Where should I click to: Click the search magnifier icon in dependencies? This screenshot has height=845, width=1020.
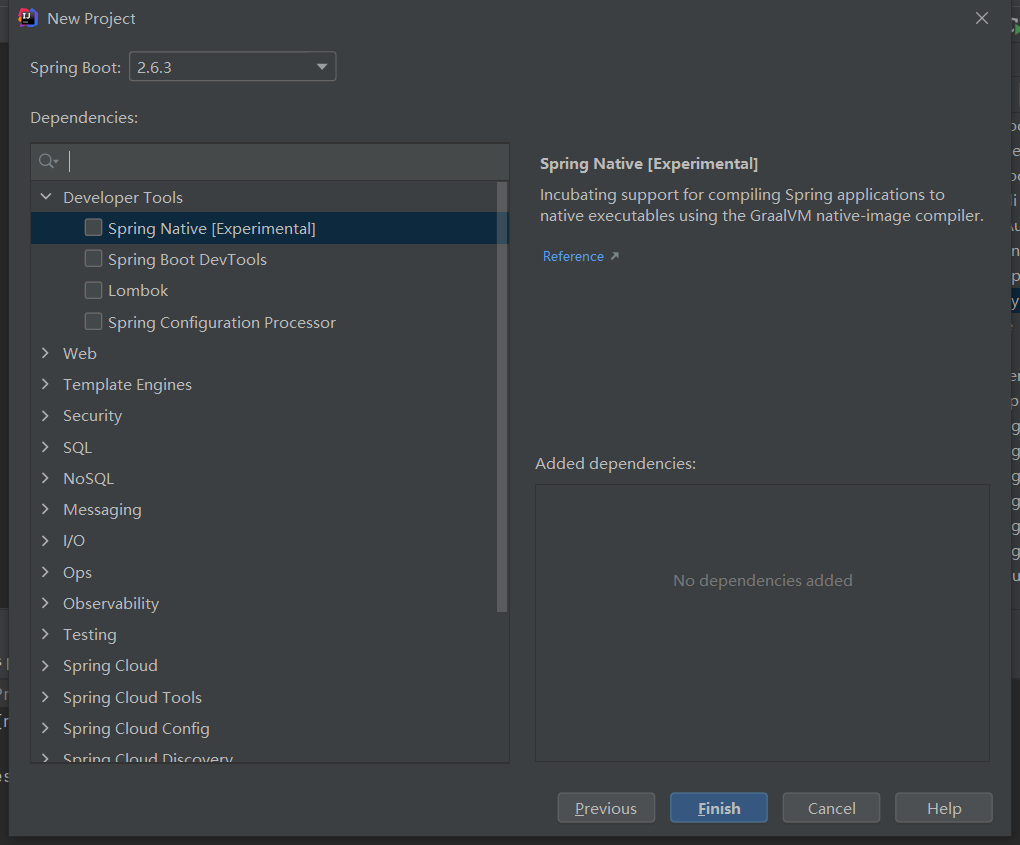click(x=47, y=161)
